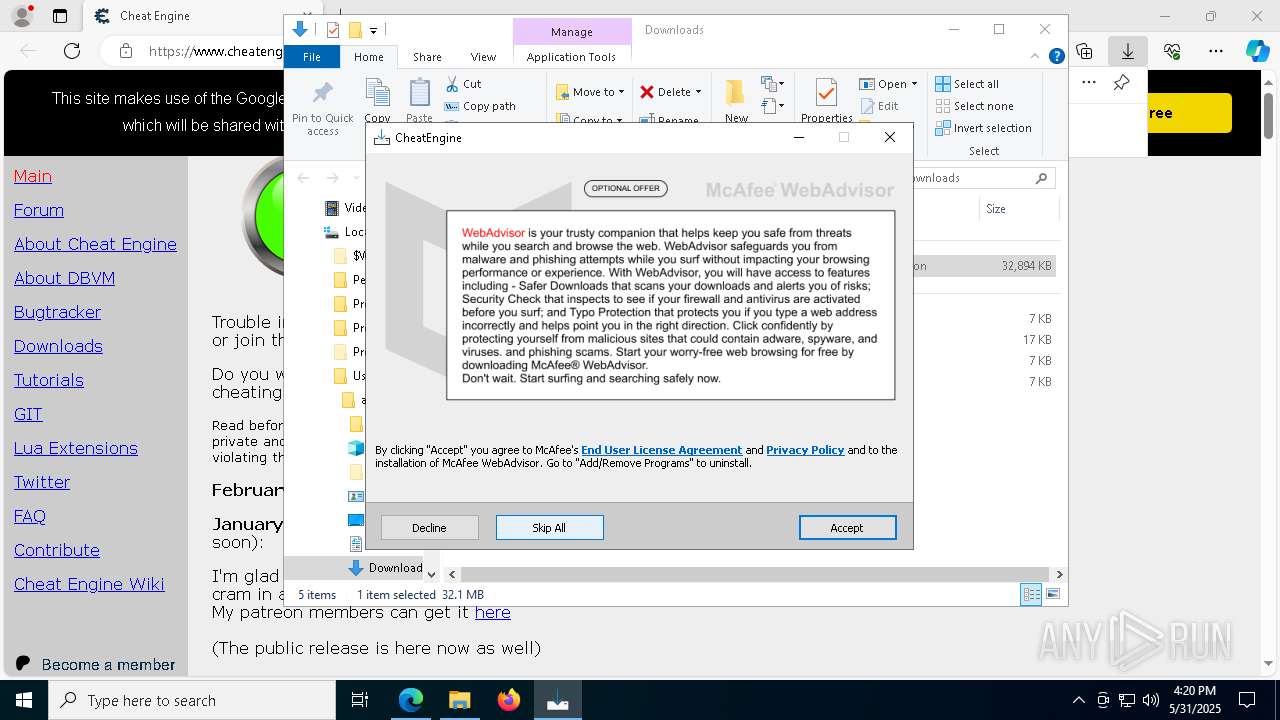Open the Move to dropdown
This screenshot has width=1280, height=720.
[x=590, y=92]
